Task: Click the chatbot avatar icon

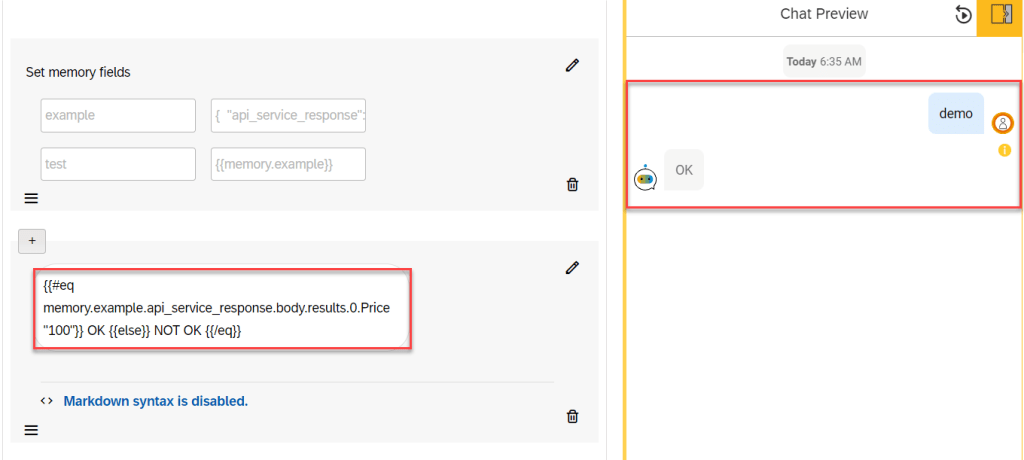Action: pyautogui.click(x=645, y=178)
